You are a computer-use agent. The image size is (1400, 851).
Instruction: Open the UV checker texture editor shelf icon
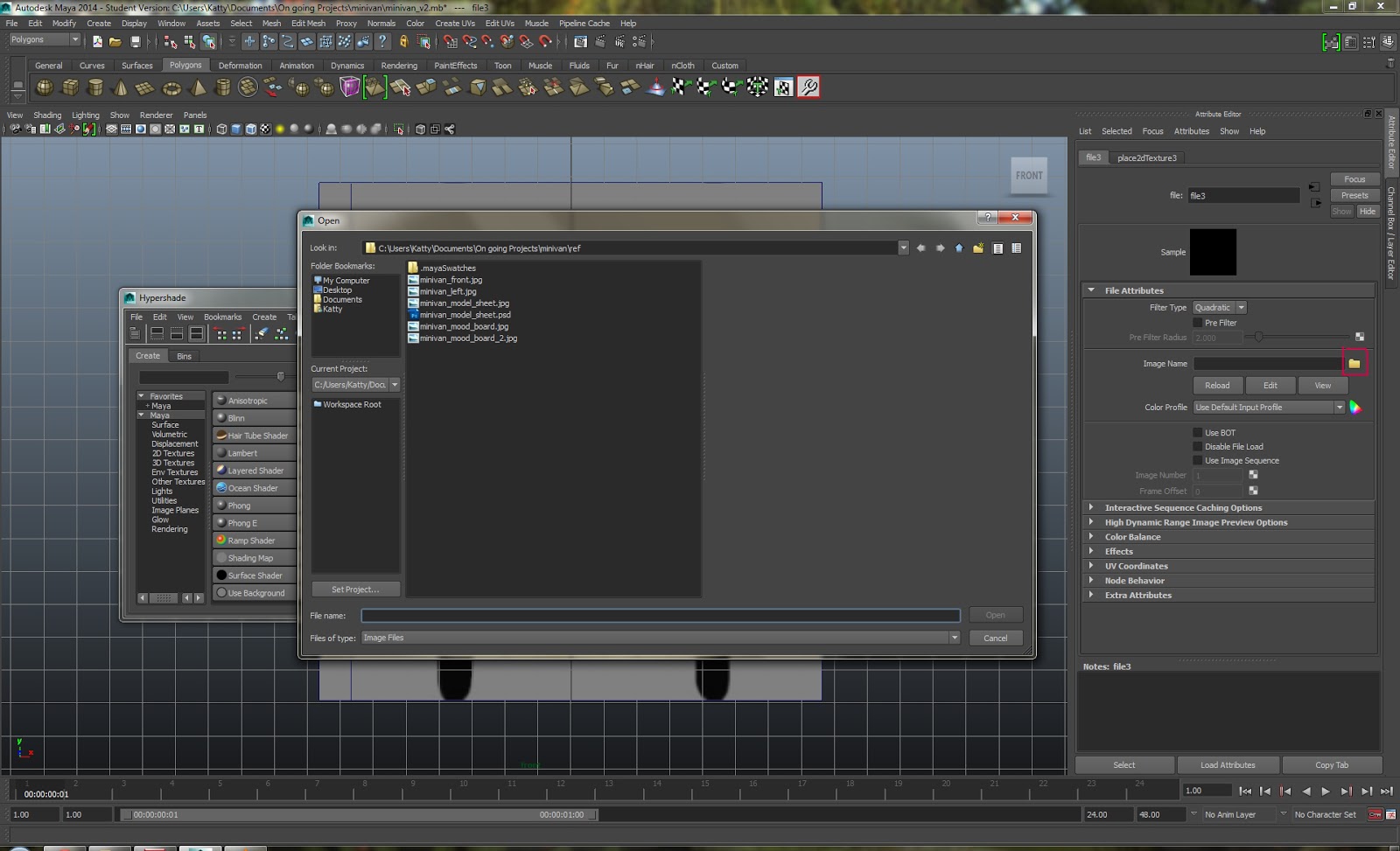click(783, 87)
